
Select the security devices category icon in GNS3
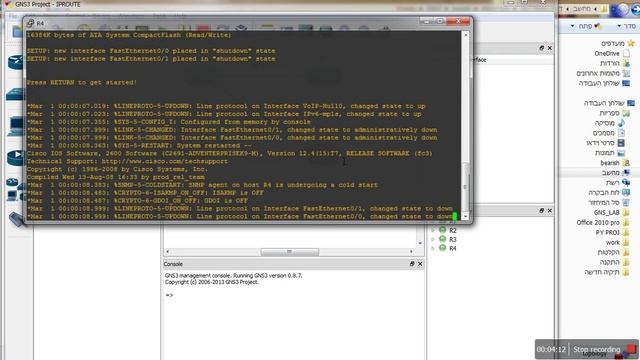[x=16, y=157]
